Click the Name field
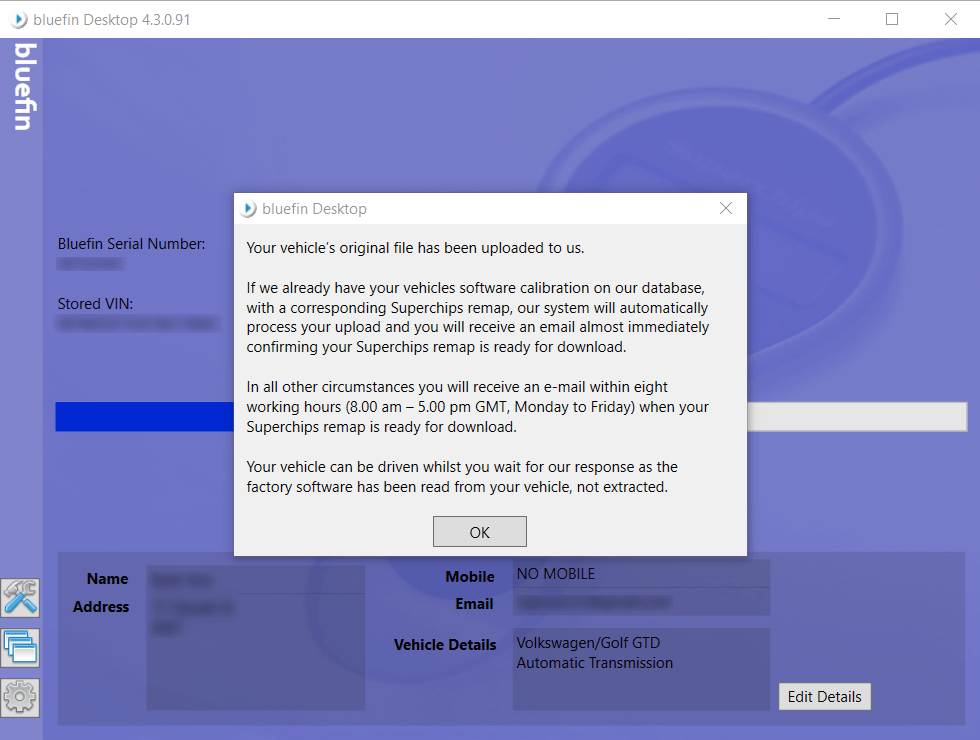The height and width of the screenshot is (740, 980). click(255, 578)
